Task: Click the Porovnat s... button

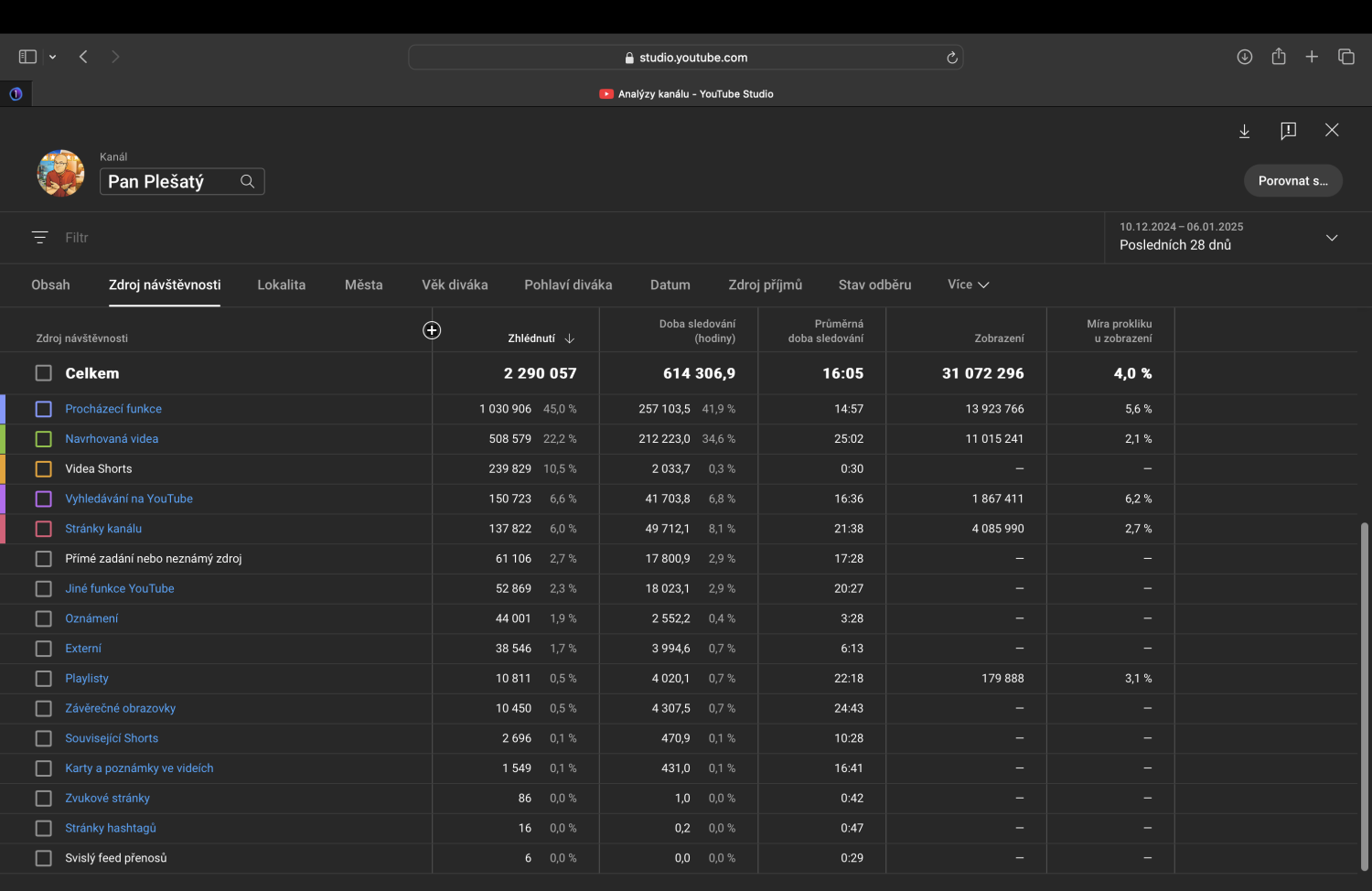Action: 1293,180
